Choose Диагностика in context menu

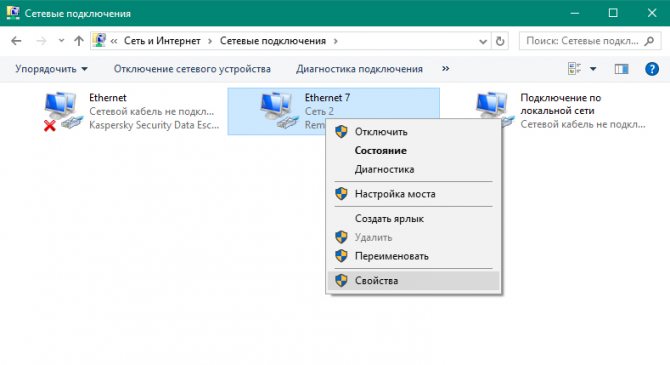click(x=413, y=169)
